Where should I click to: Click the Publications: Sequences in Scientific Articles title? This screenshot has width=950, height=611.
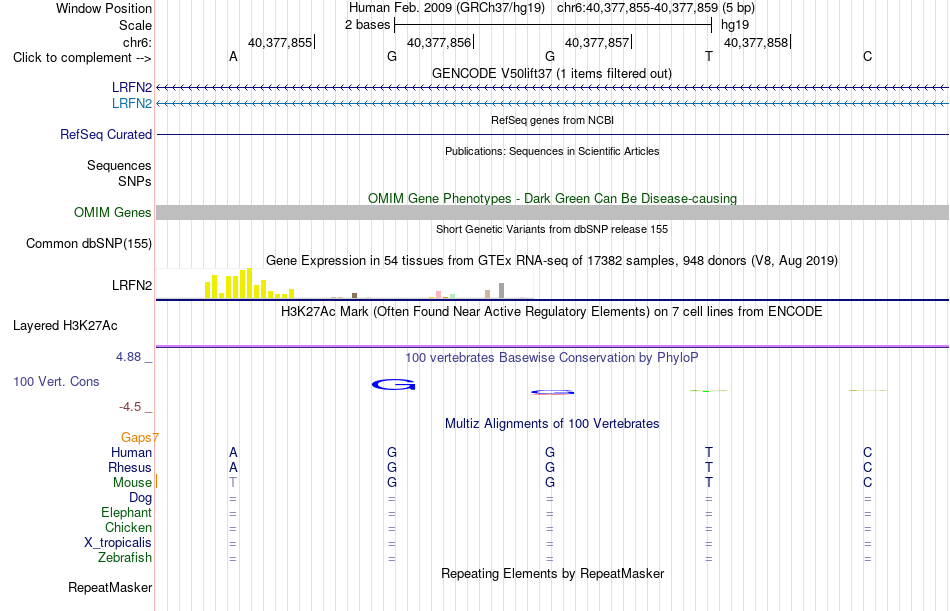[552, 152]
